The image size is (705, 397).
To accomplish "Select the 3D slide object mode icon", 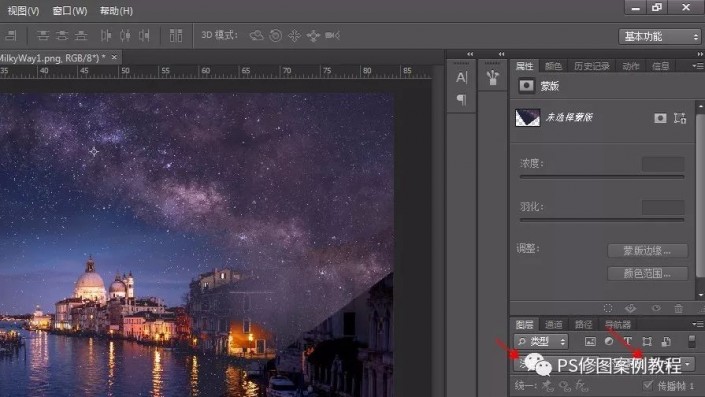I will click(x=313, y=35).
